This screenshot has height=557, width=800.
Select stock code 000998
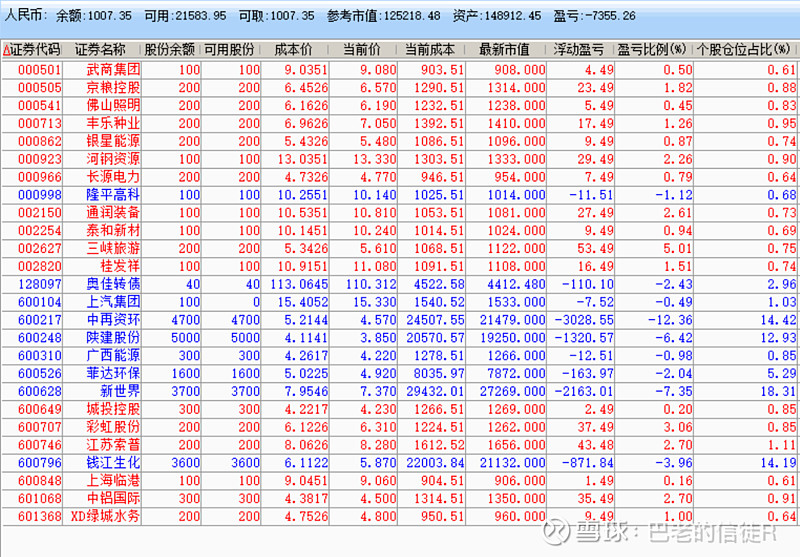tap(40, 195)
